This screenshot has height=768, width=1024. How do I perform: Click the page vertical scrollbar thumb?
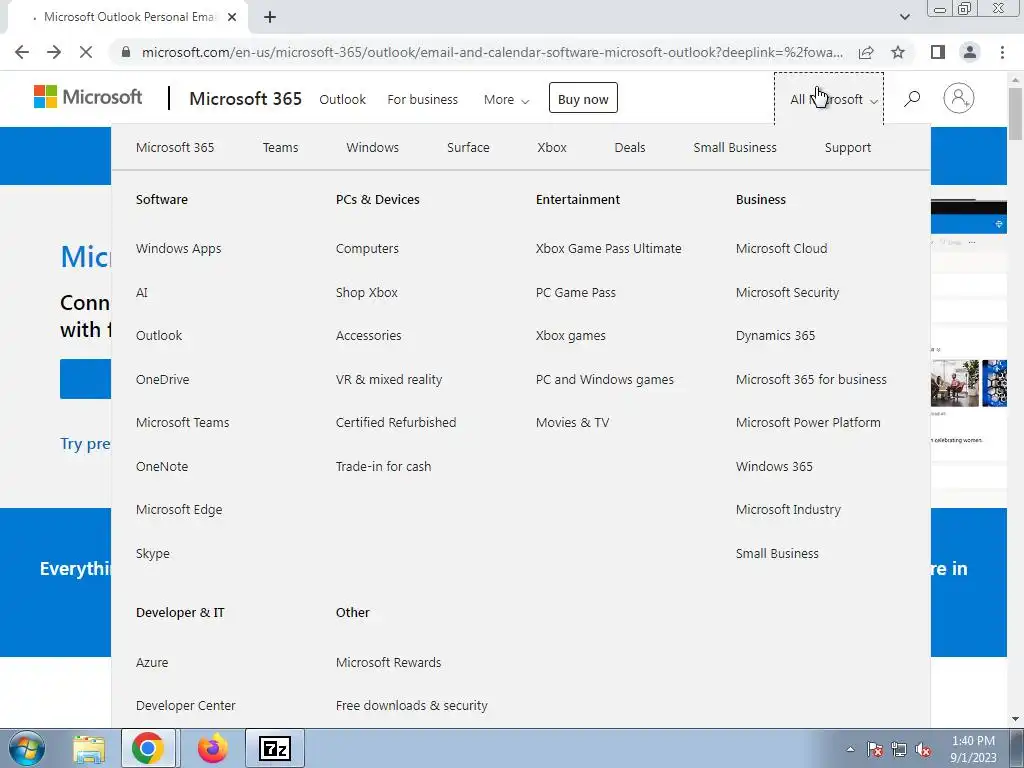tap(1015, 113)
